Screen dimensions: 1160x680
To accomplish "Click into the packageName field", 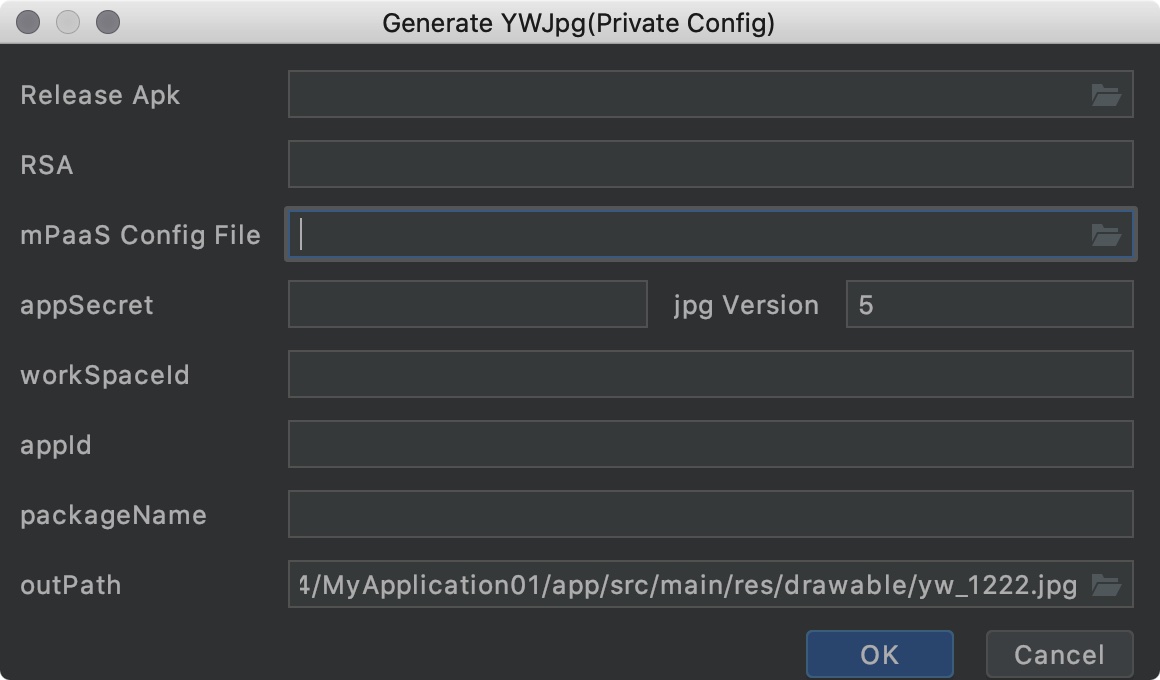I will pos(710,514).
